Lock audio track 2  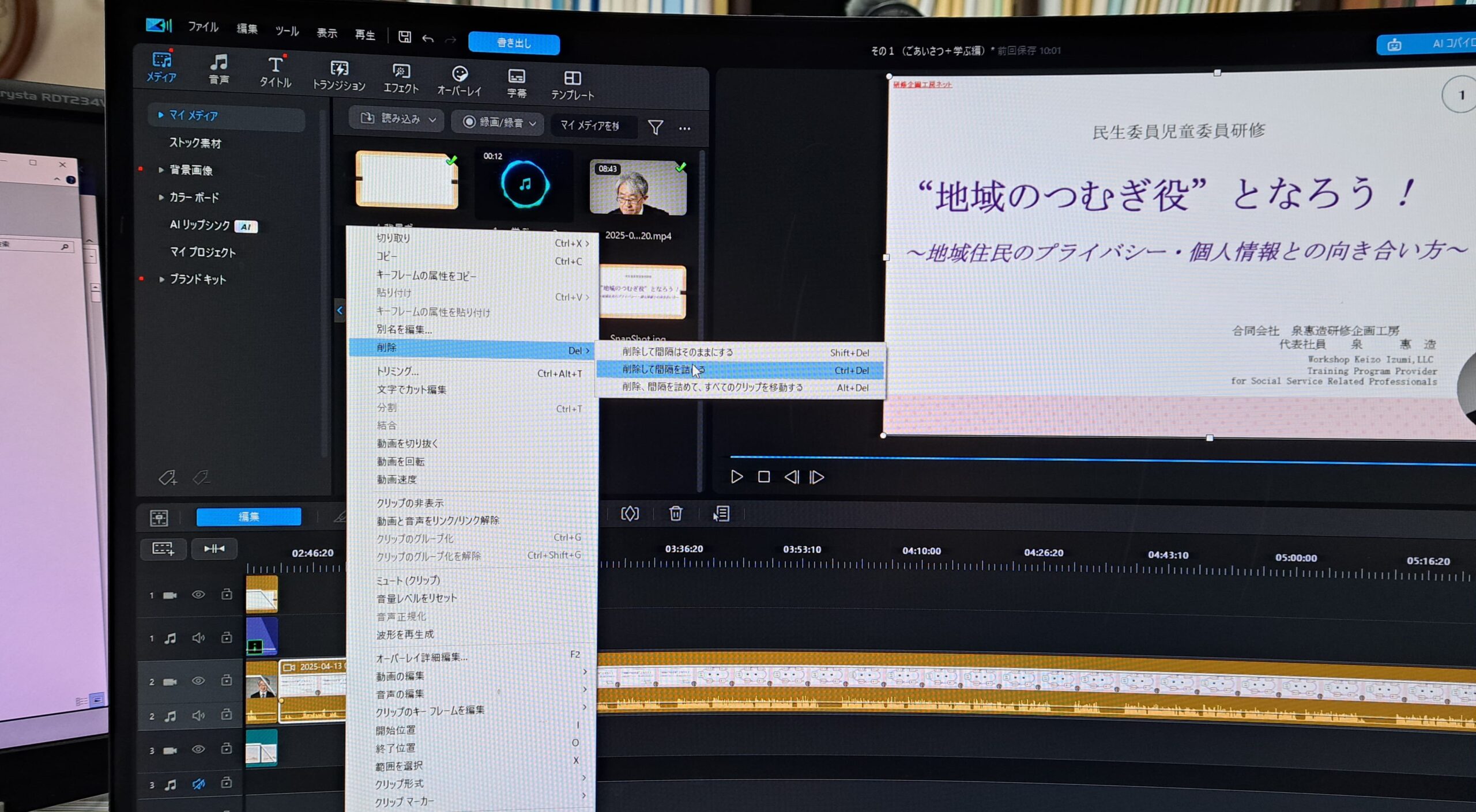pos(227,715)
